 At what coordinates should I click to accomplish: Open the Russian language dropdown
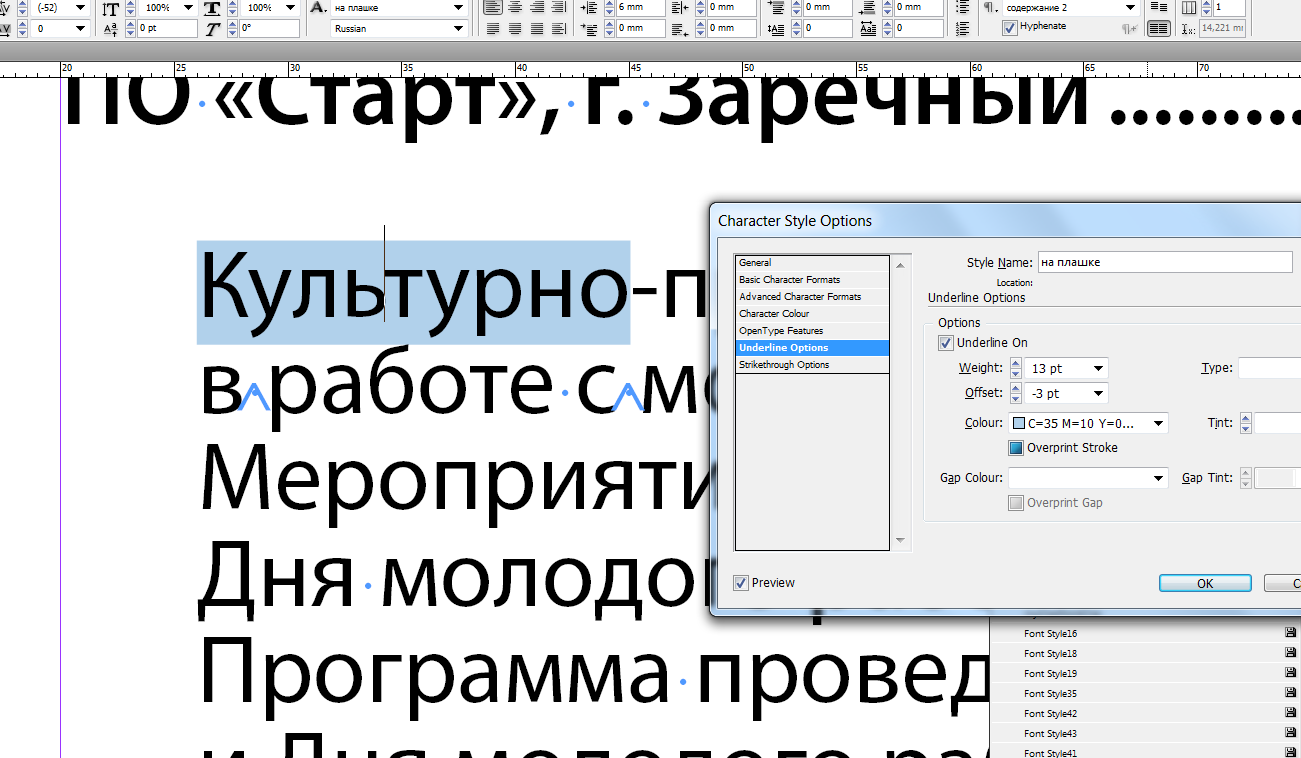coord(400,28)
